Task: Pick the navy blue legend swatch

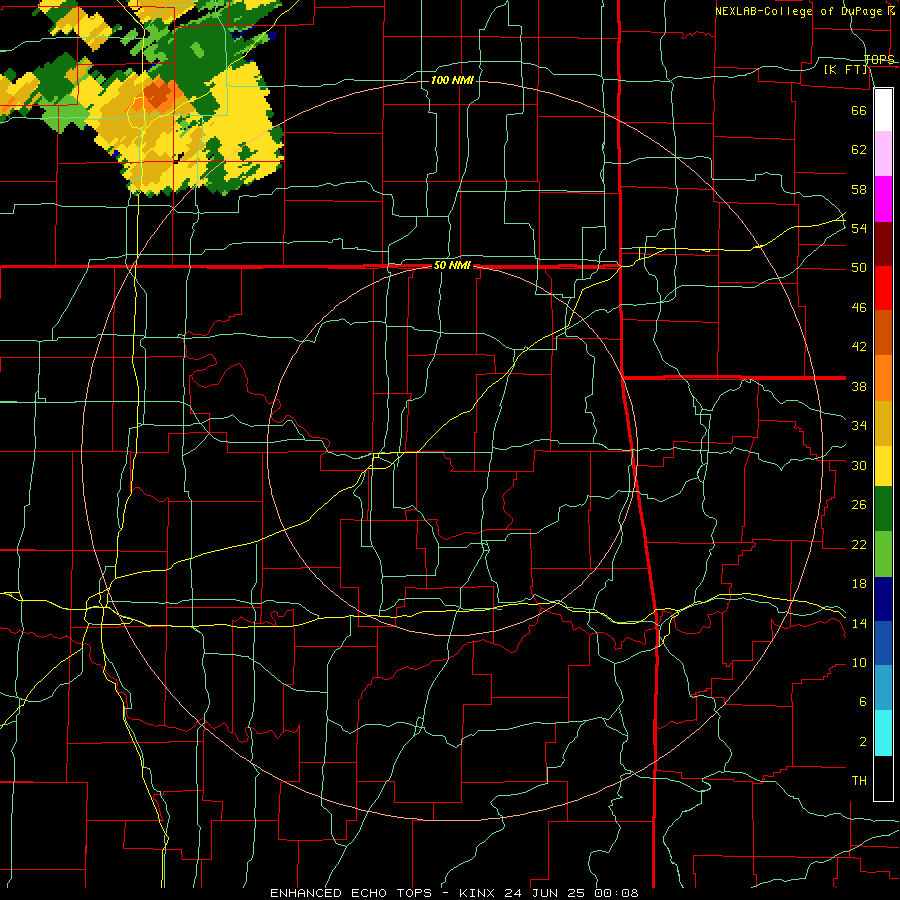Action: pos(883,599)
